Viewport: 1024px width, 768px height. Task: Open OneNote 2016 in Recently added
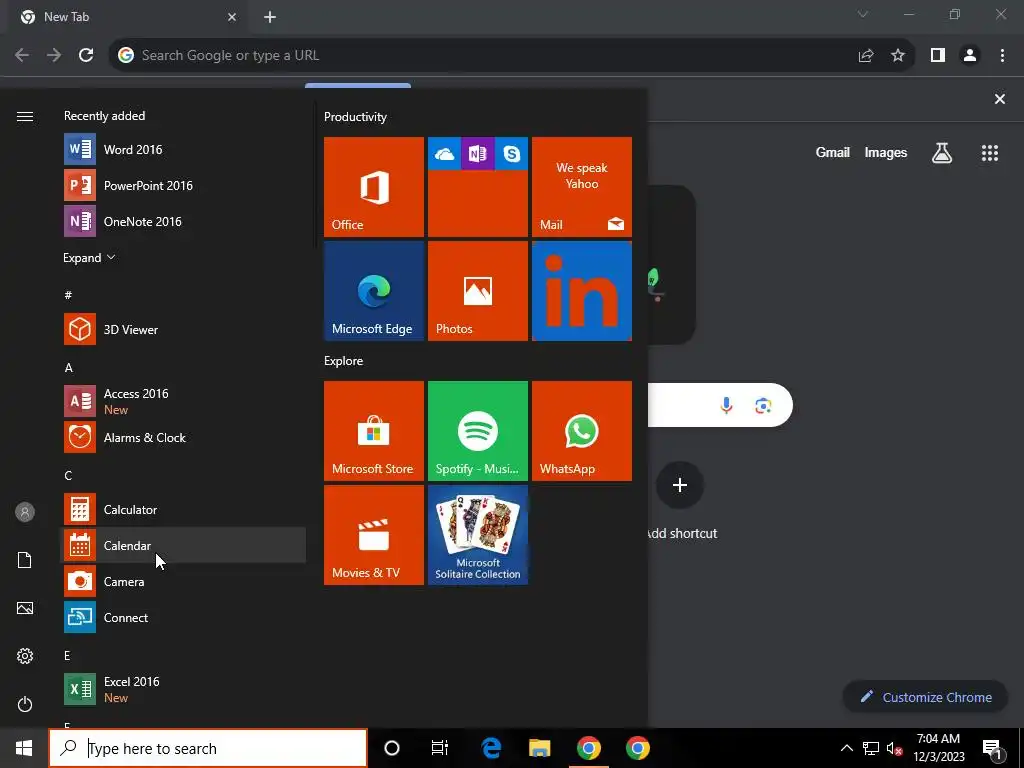[183, 221]
